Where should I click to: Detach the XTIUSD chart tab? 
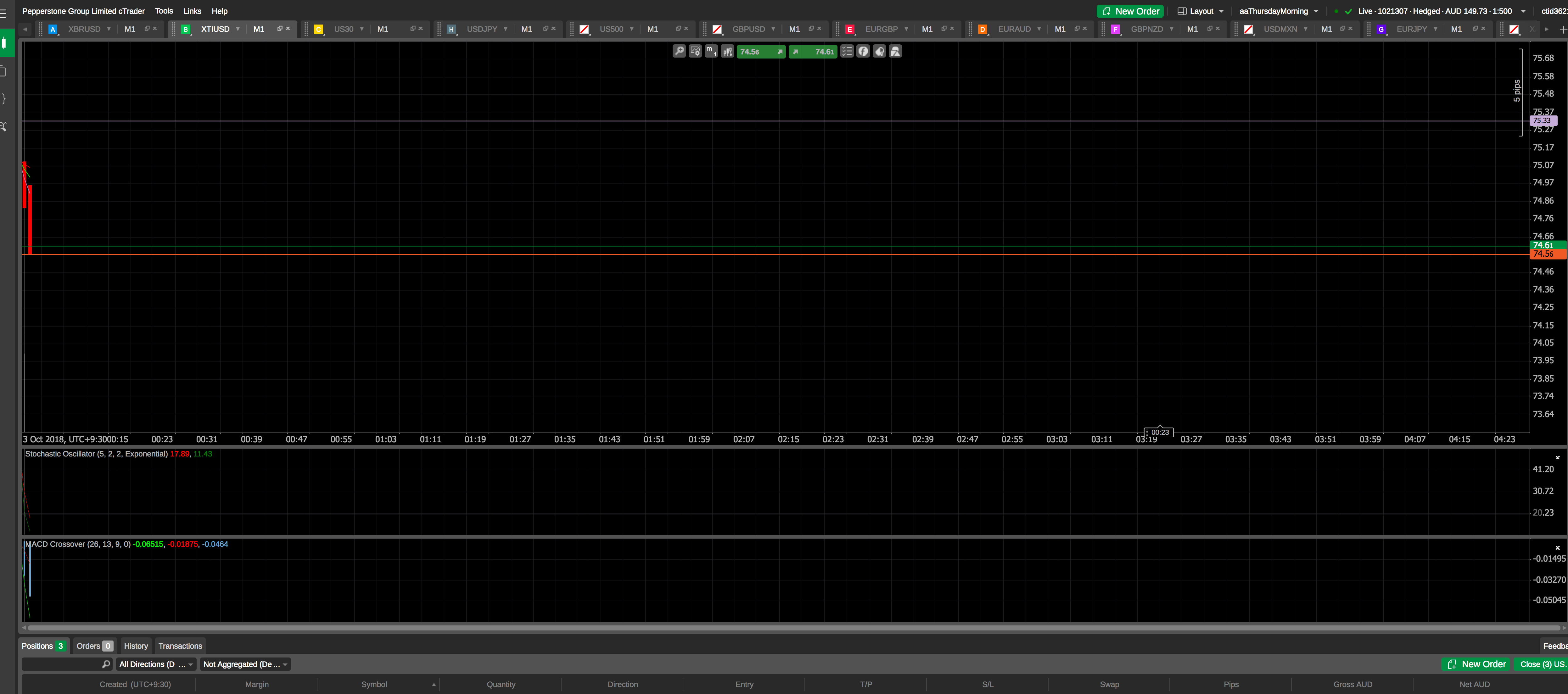pos(279,29)
